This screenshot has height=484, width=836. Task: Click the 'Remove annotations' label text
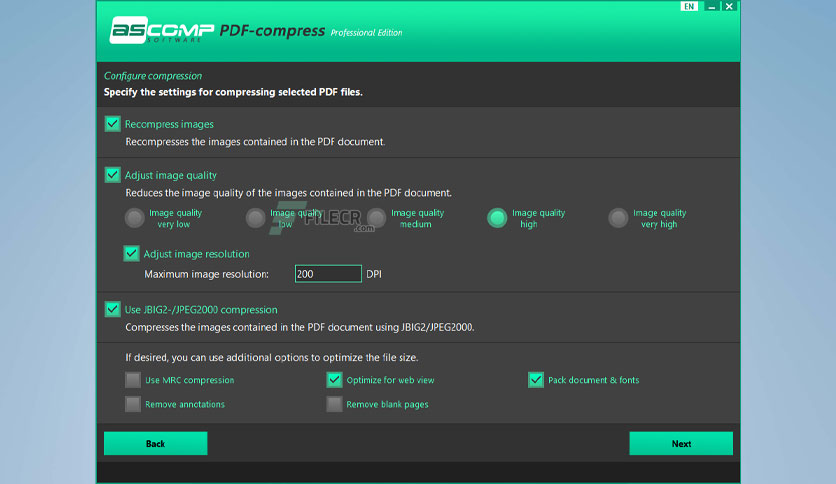pyautogui.click(x=185, y=405)
